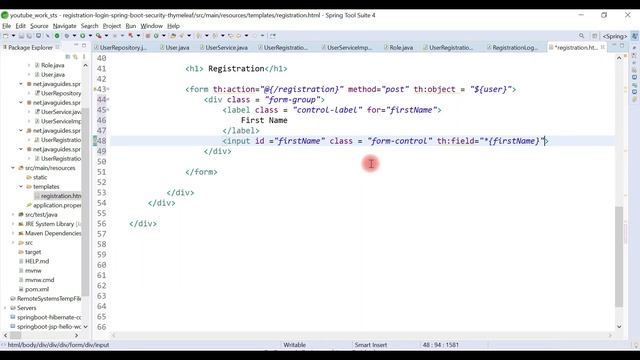Expand the JRE System Library node
This screenshot has width=640, height=360.
(x=13, y=224)
